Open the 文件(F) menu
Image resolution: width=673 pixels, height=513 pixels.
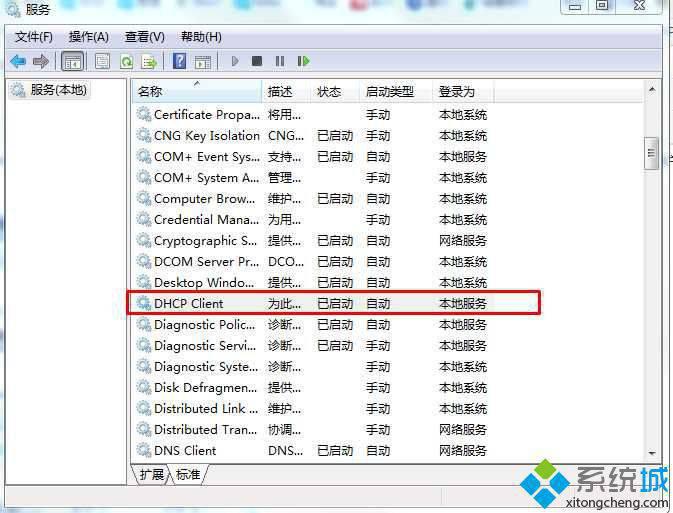coord(33,37)
